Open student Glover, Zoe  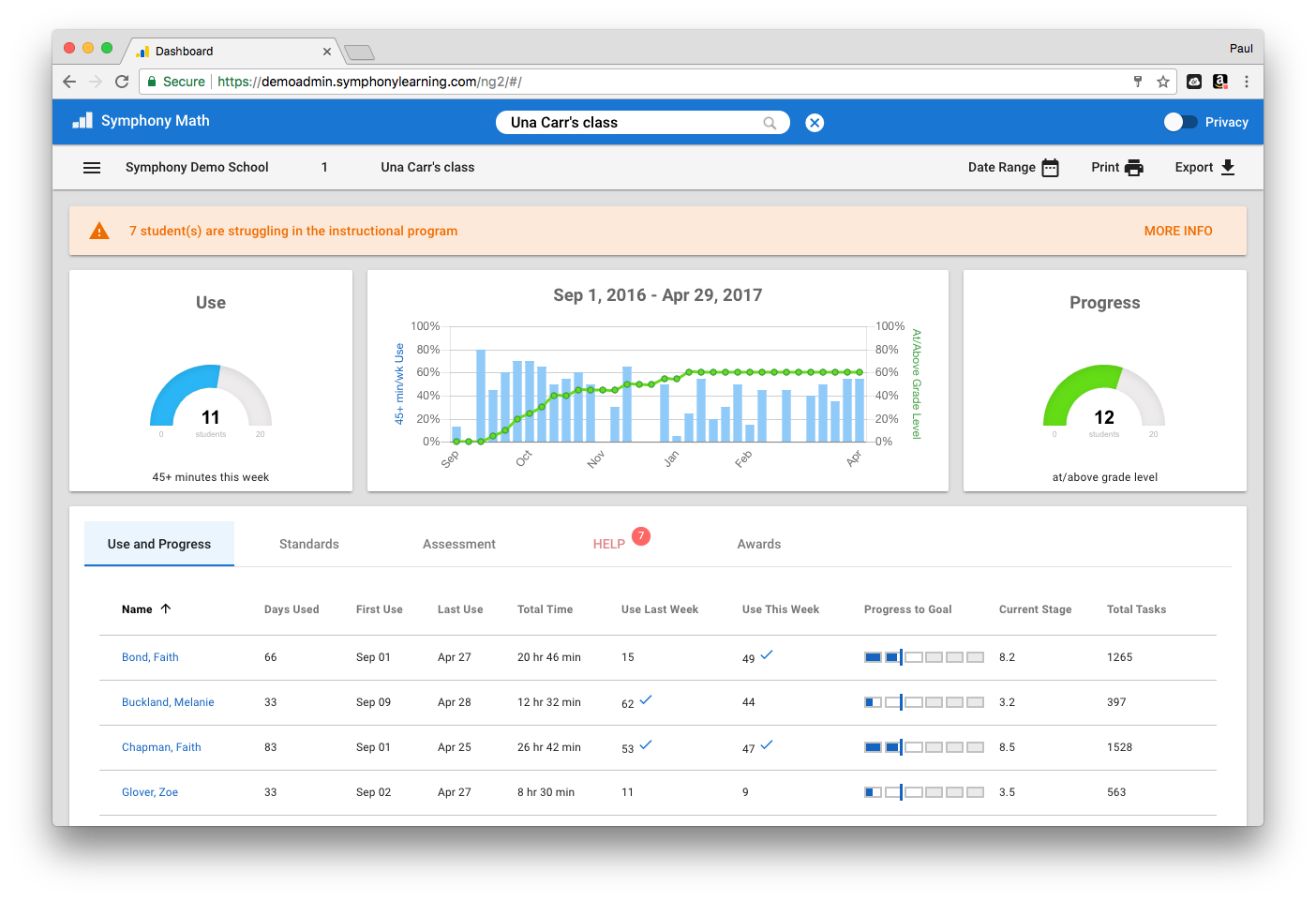pos(150,792)
